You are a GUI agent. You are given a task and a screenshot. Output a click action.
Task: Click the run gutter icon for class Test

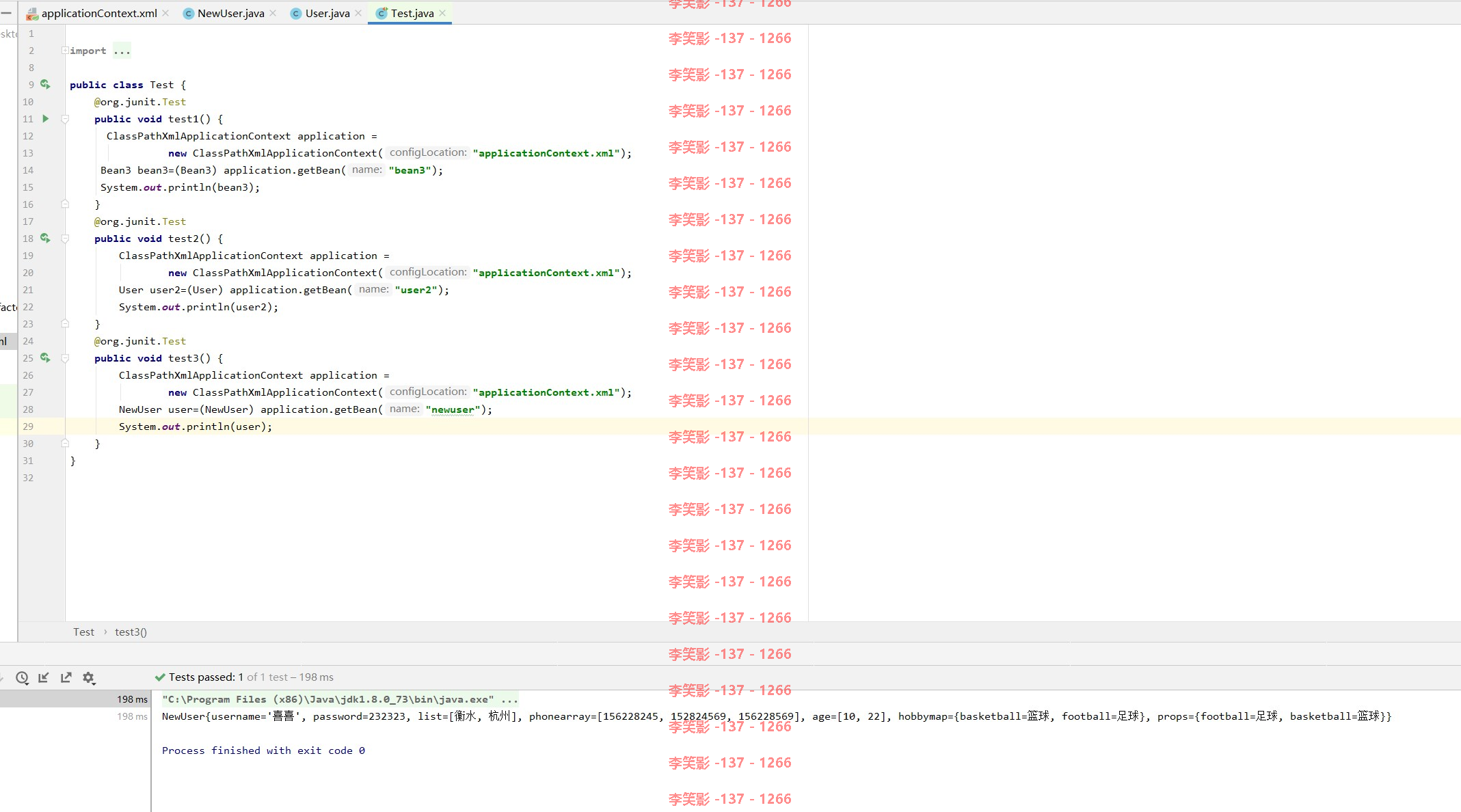(x=45, y=84)
